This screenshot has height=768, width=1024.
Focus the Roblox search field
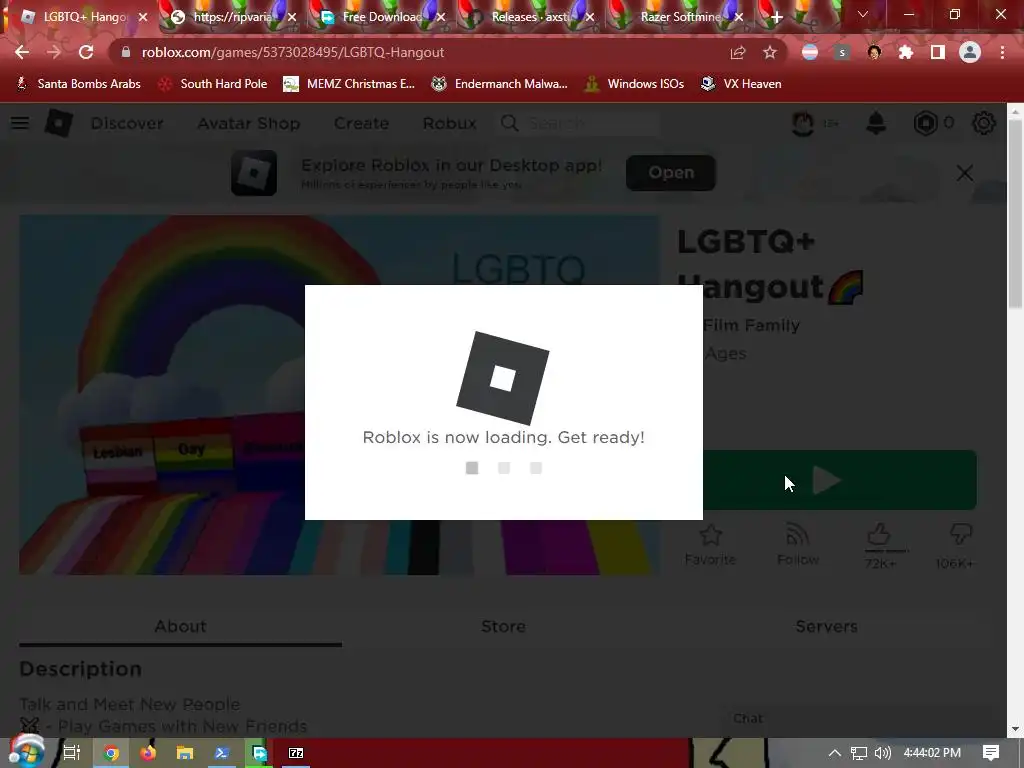(x=580, y=123)
